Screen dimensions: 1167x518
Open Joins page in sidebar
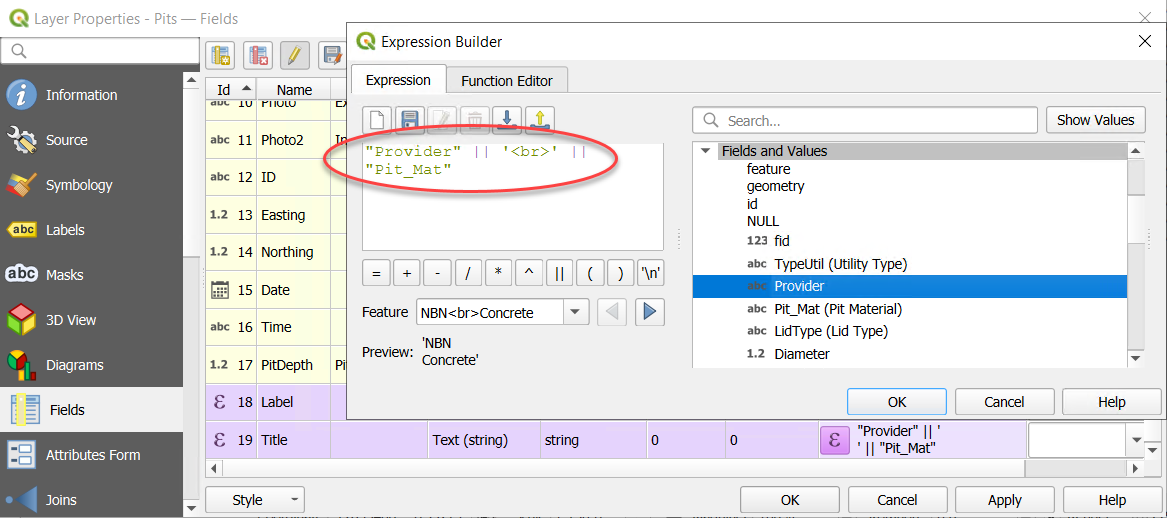click(92, 500)
